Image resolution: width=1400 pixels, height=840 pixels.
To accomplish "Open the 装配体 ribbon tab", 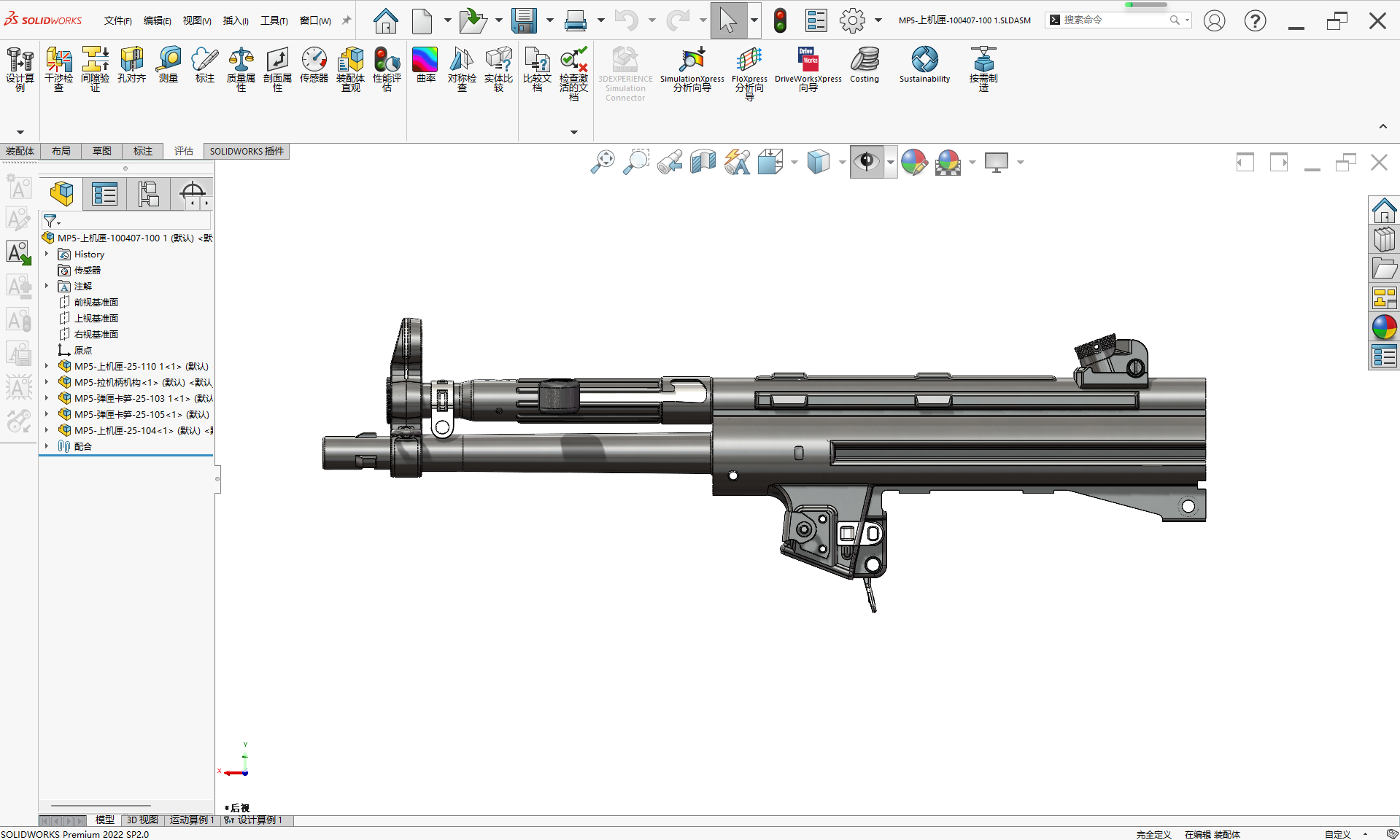I will [x=20, y=151].
